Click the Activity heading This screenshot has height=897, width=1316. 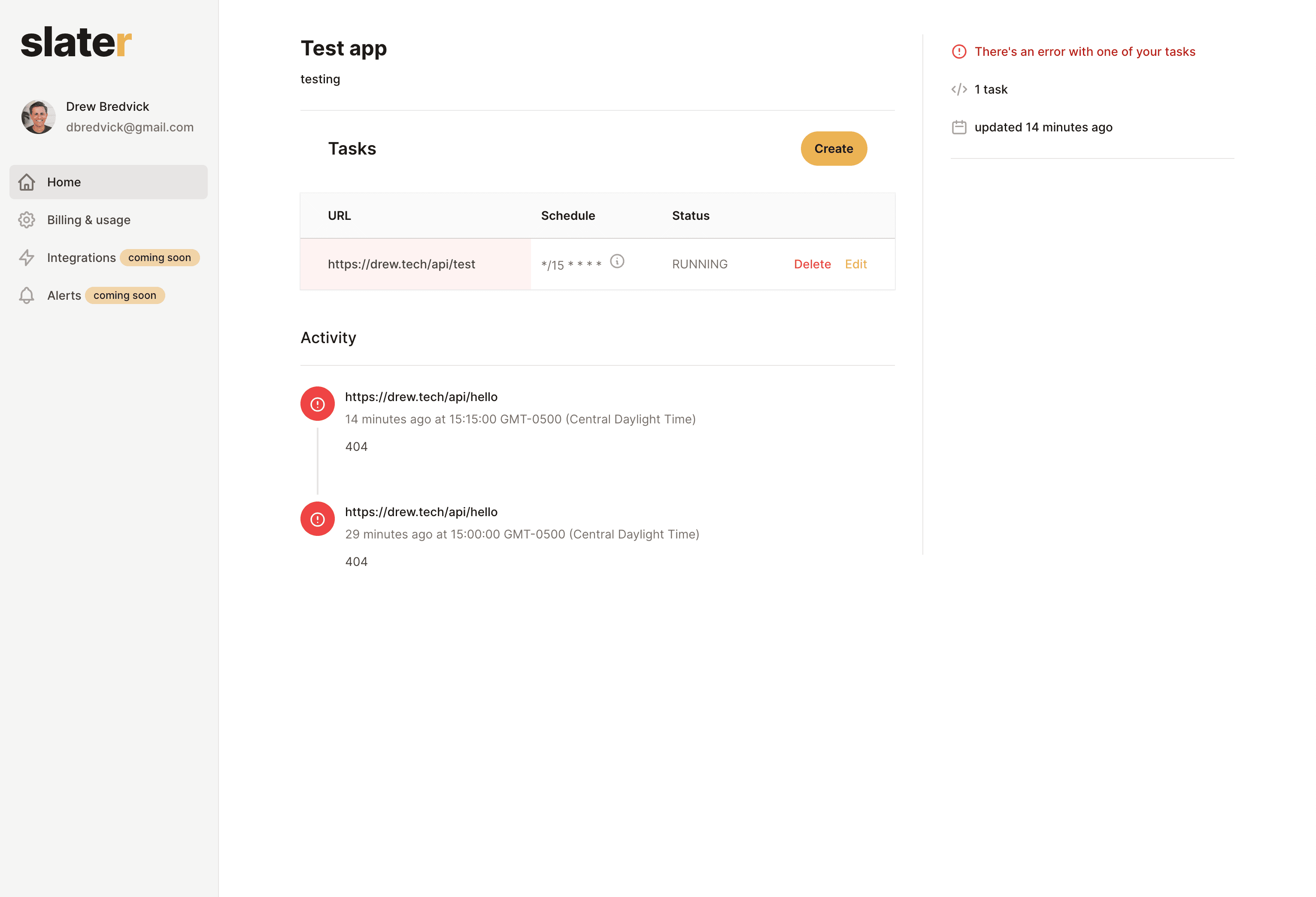coord(328,338)
